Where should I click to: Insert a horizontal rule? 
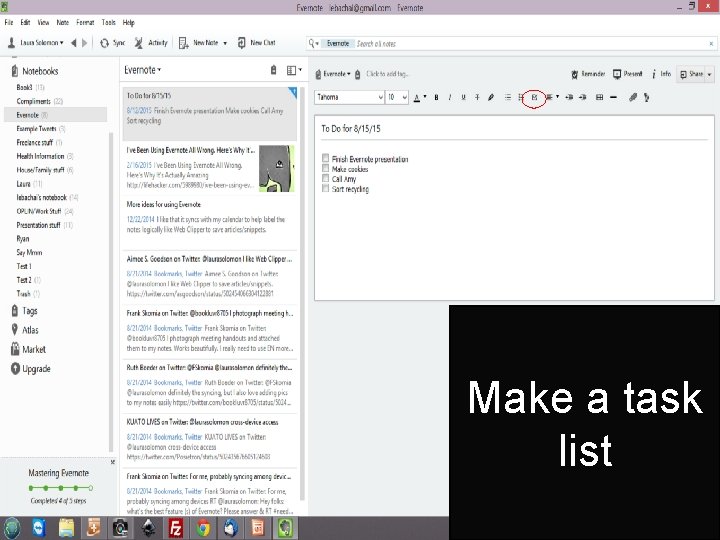pyautogui.click(x=613, y=97)
